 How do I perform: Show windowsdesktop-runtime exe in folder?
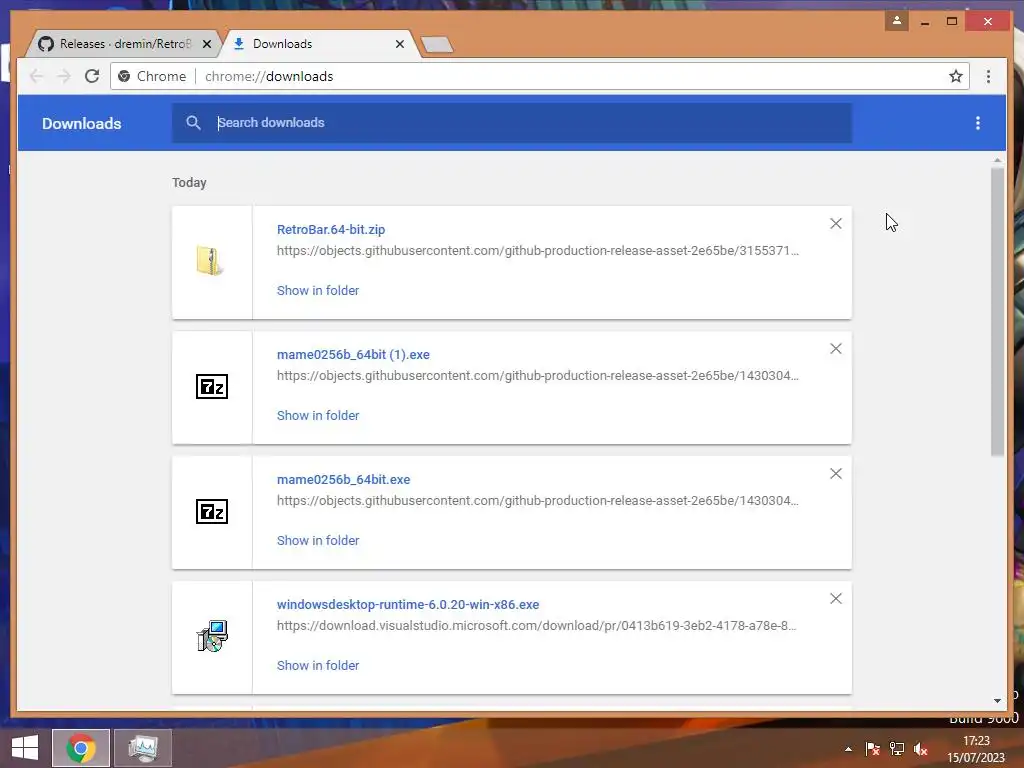point(317,665)
